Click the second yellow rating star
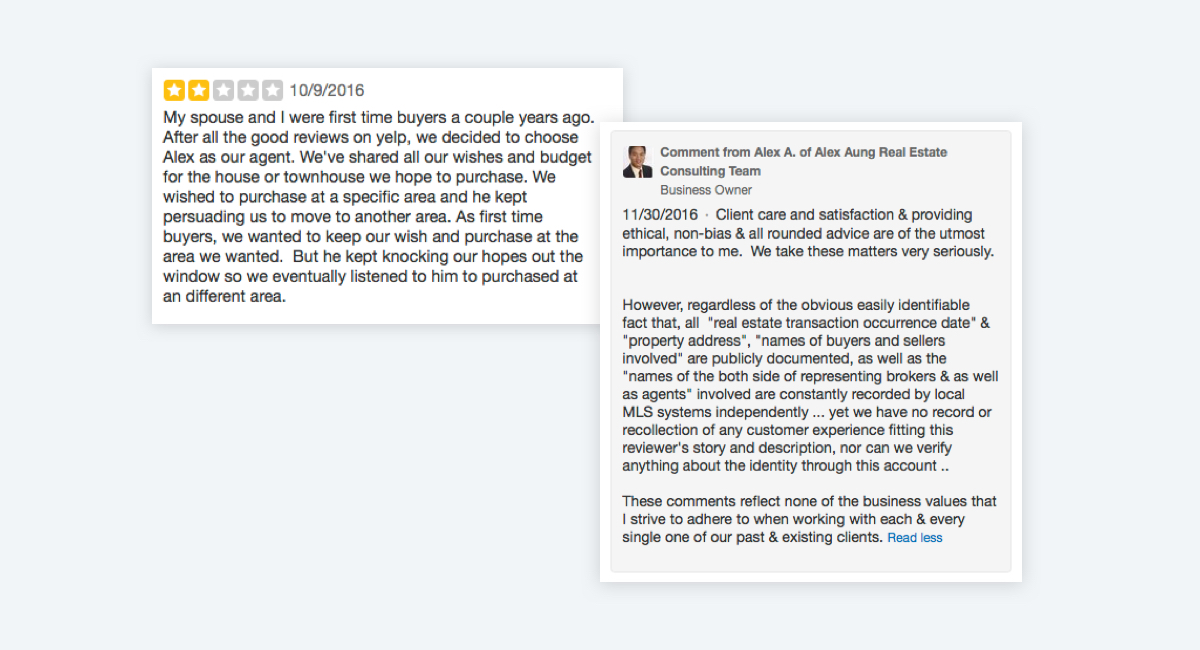 pyautogui.click(x=199, y=91)
